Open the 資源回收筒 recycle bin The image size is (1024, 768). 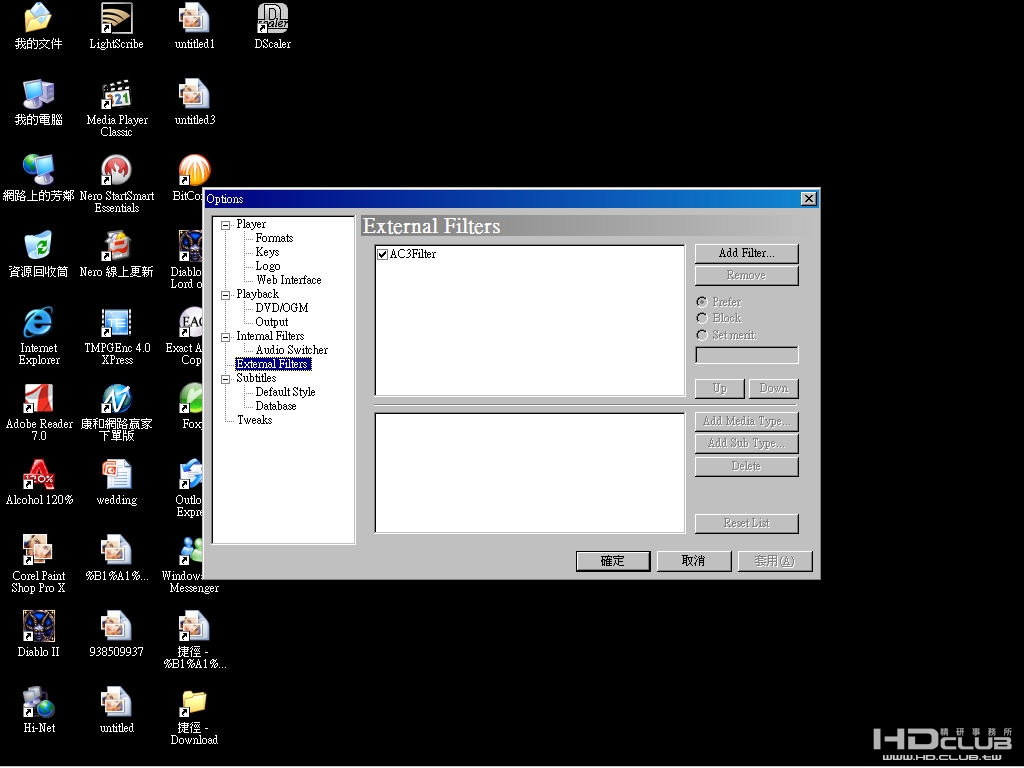[x=38, y=246]
